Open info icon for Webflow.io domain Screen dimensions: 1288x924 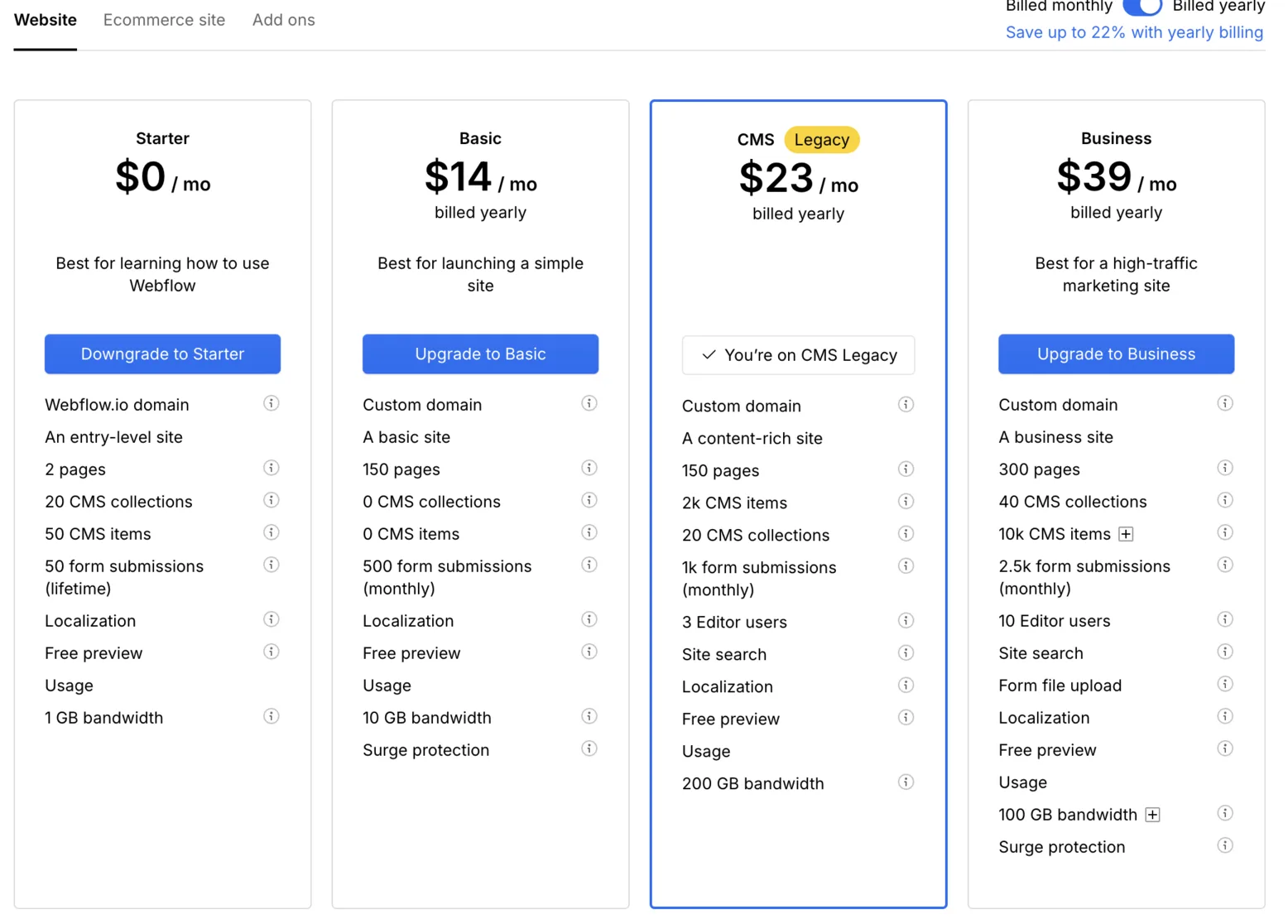271,403
